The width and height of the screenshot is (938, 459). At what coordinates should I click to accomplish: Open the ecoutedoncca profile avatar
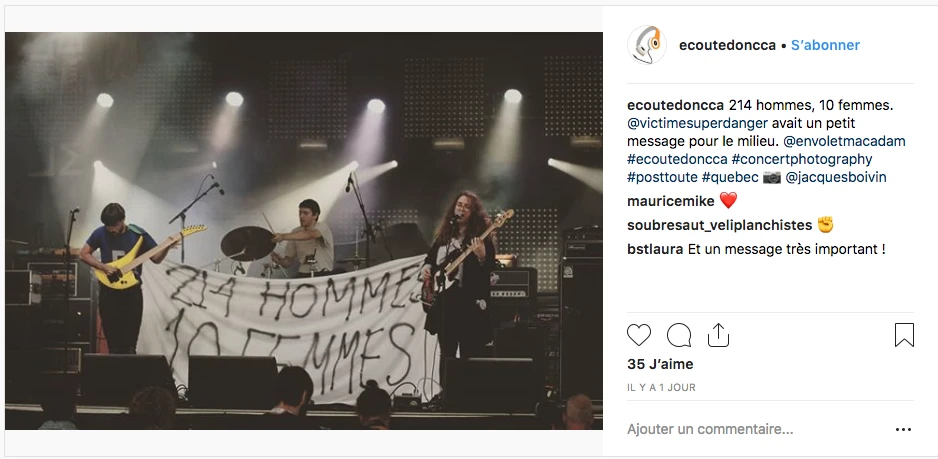point(647,45)
